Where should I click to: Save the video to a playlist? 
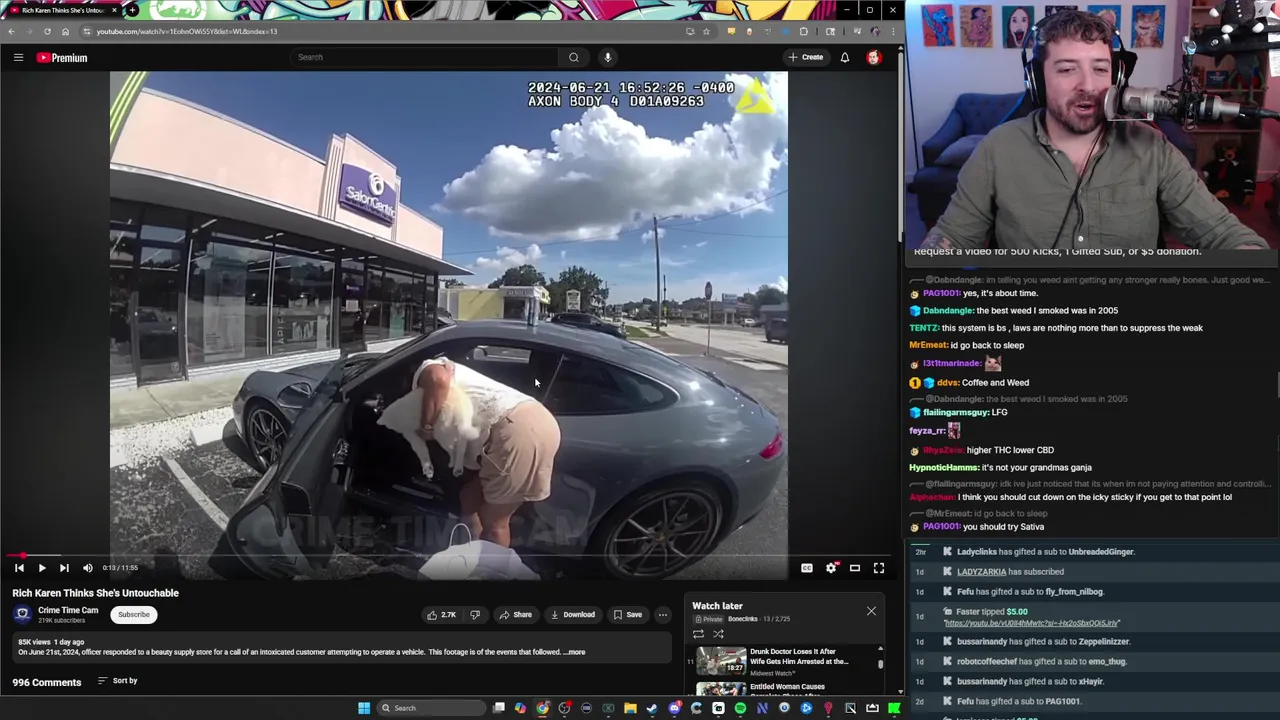(x=628, y=615)
